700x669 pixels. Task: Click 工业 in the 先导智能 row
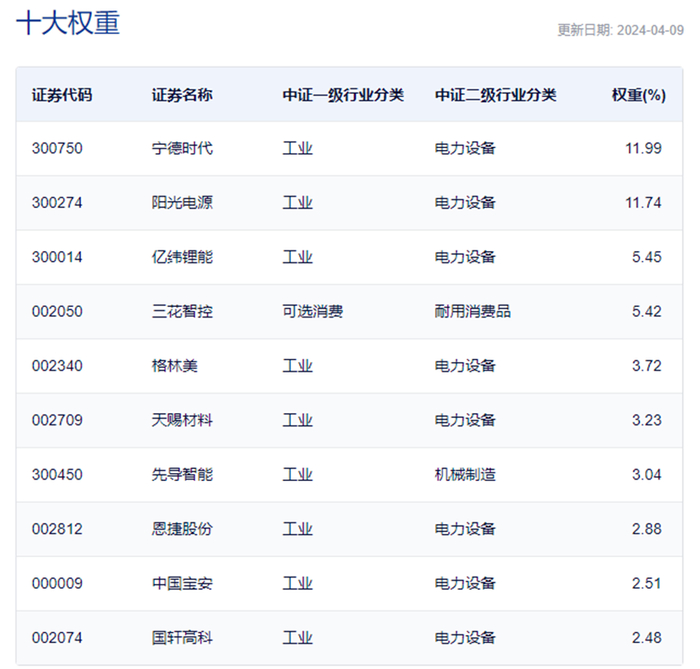click(x=298, y=474)
